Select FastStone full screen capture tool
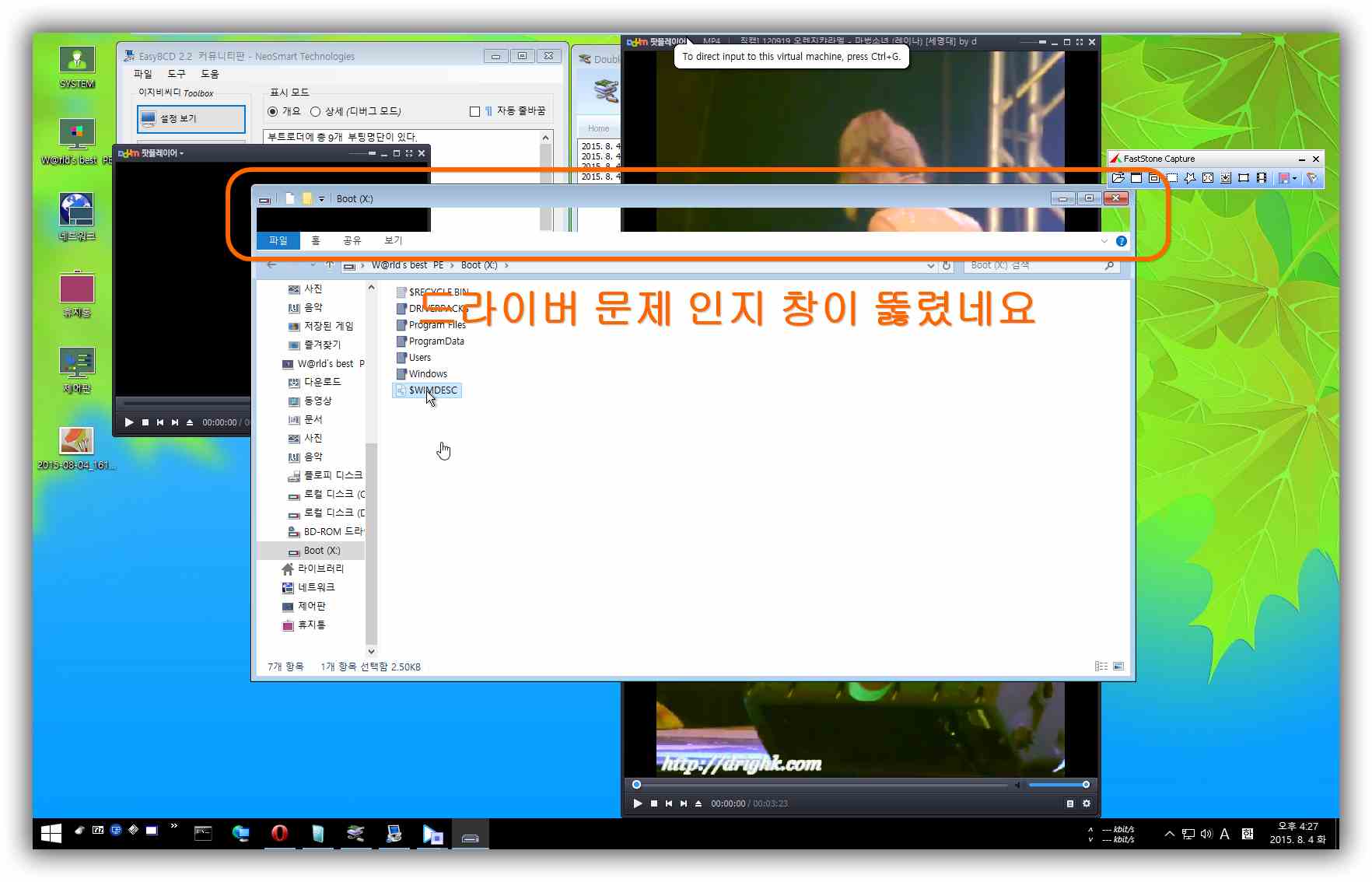 point(1208,178)
